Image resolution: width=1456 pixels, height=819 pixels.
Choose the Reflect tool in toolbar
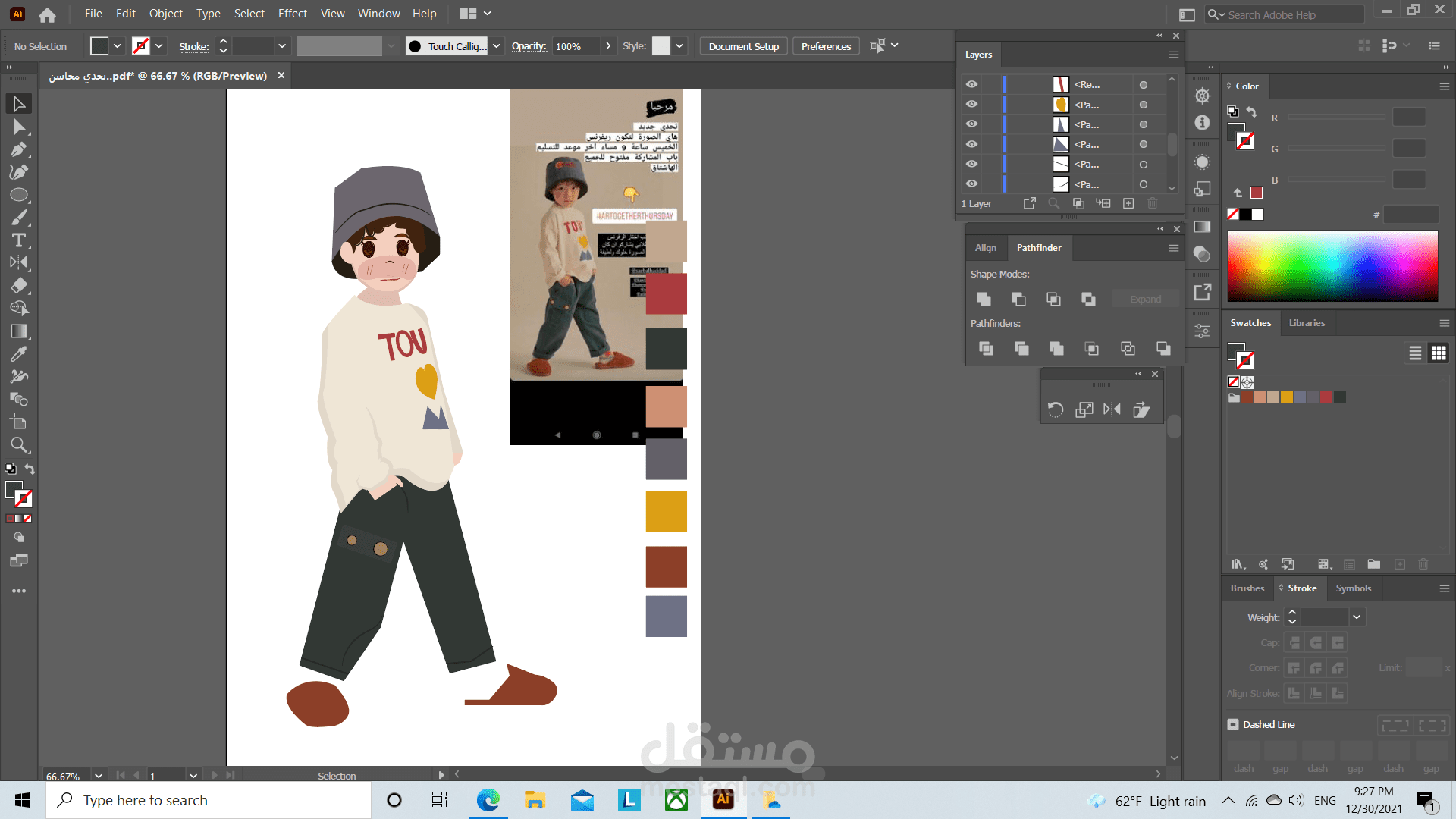click(x=19, y=263)
